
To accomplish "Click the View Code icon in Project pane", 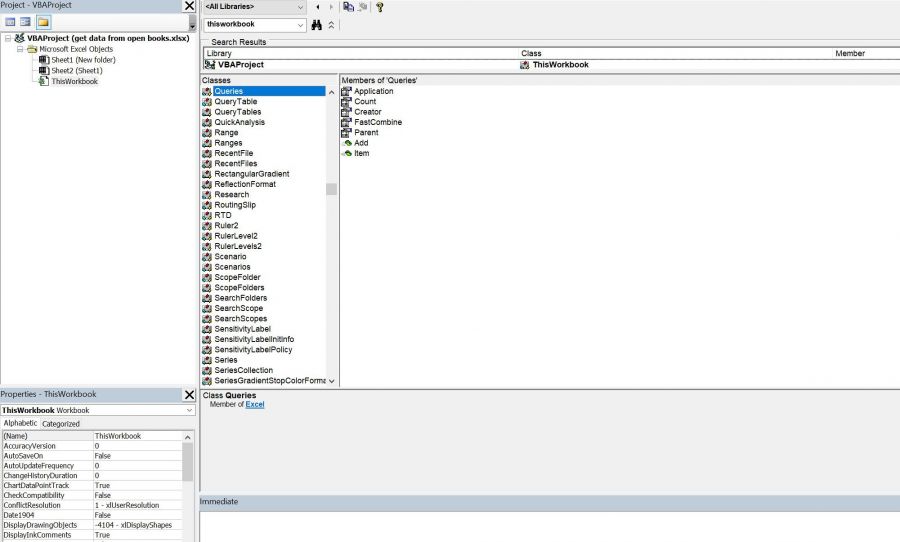I will (x=10, y=22).
